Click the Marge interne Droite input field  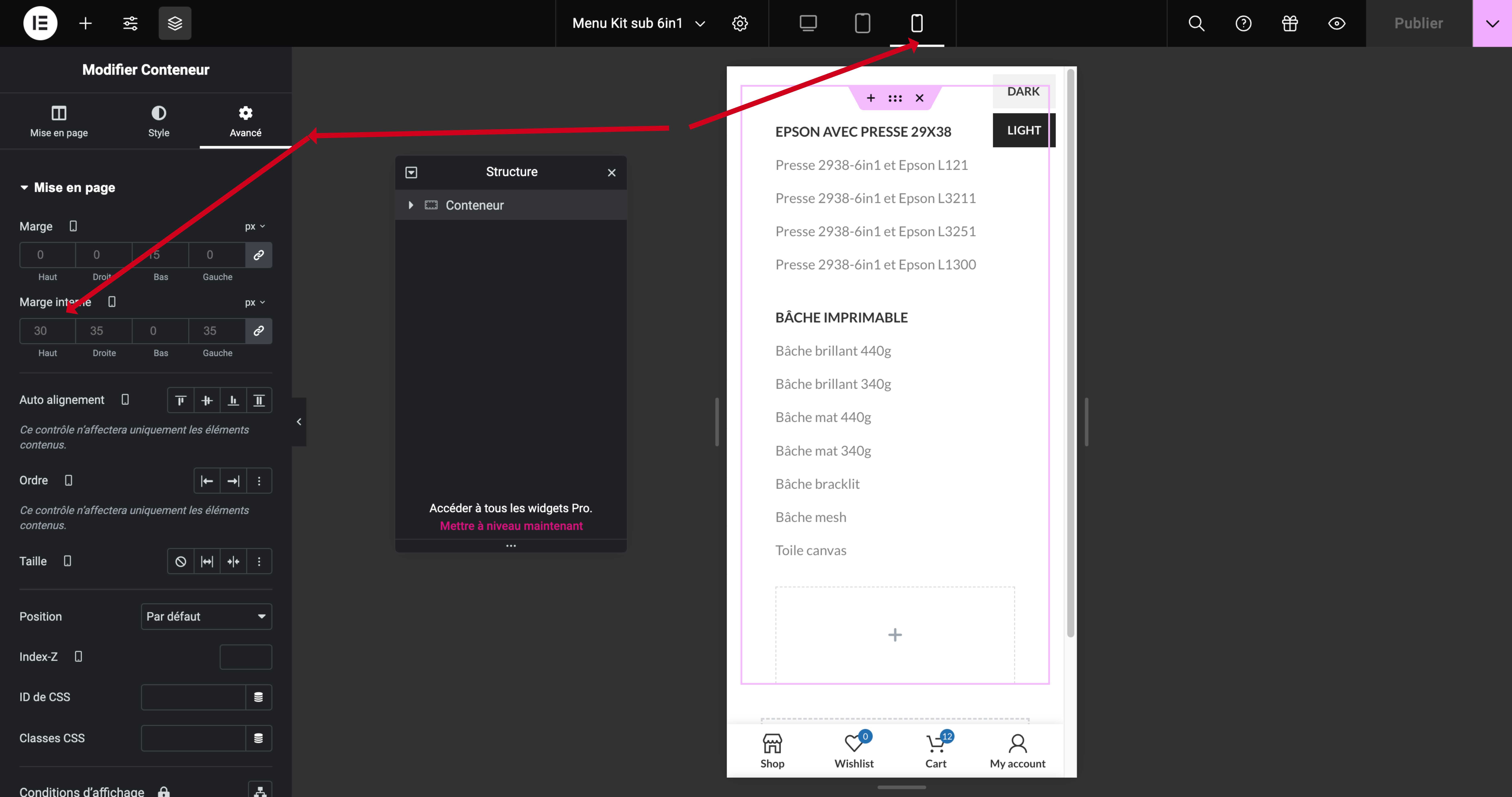[x=104, y=331]
